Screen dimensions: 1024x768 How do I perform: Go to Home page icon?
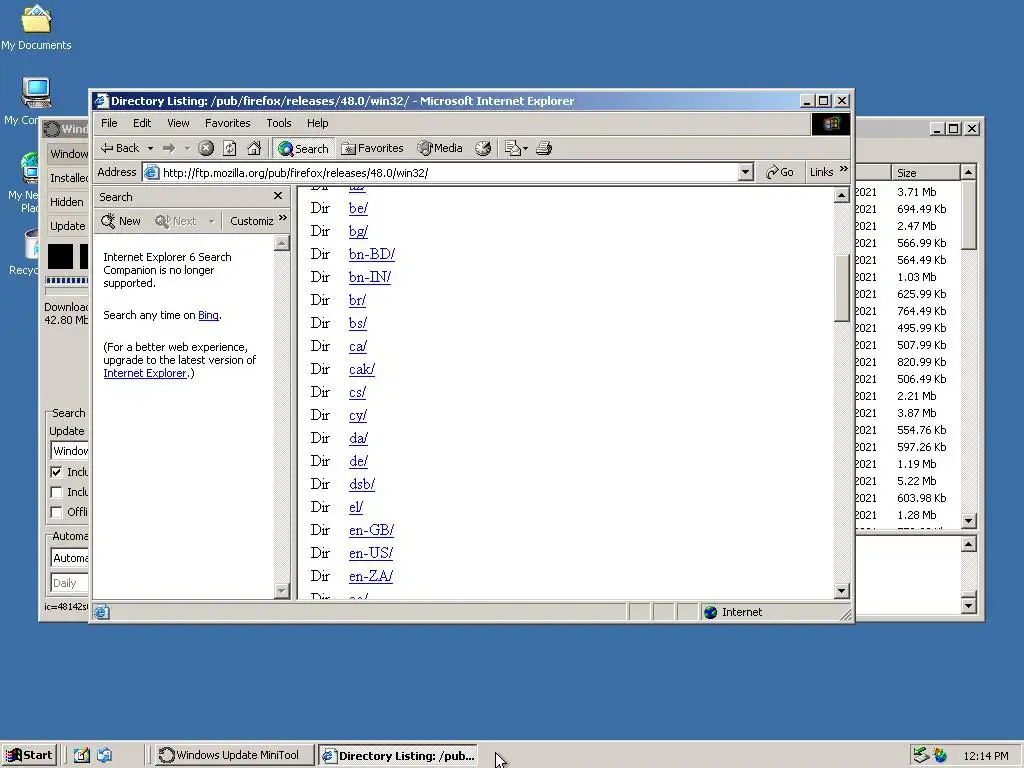(x=254, y=148)
